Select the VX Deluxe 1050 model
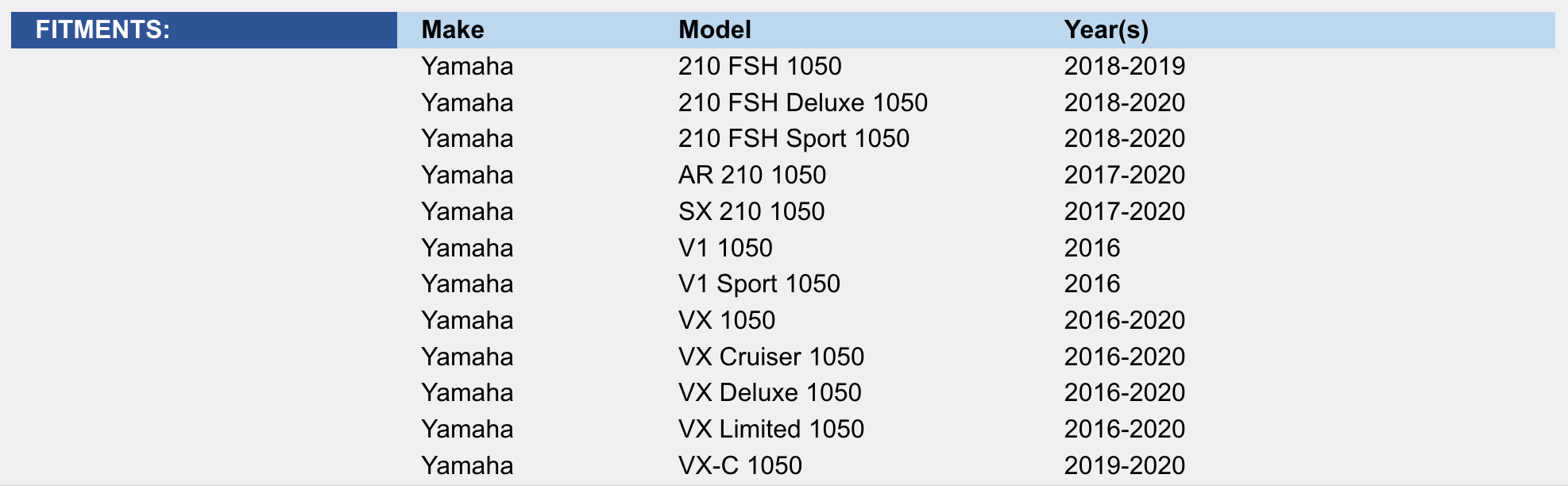Screen dimensions: 1568x486 (769, 392)
